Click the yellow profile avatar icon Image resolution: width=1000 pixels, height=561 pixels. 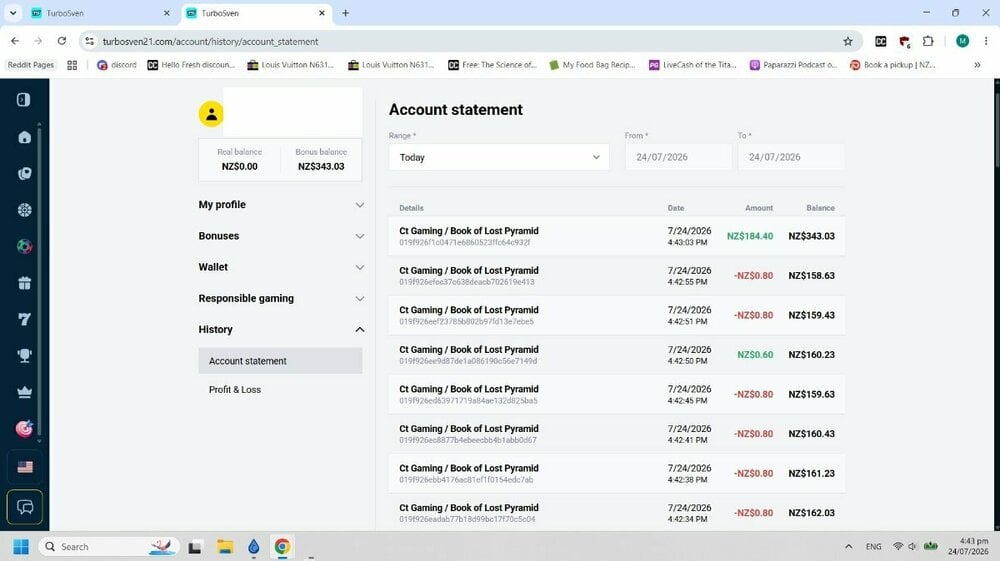[x=211, y=114]
